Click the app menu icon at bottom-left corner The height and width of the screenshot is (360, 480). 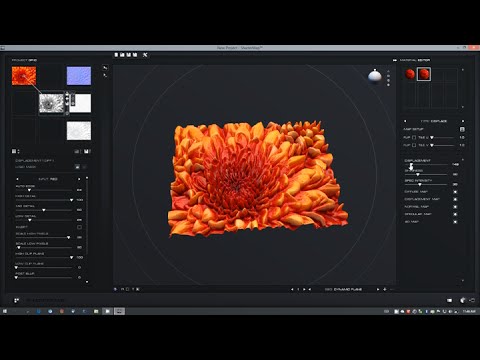pos(16,300)
